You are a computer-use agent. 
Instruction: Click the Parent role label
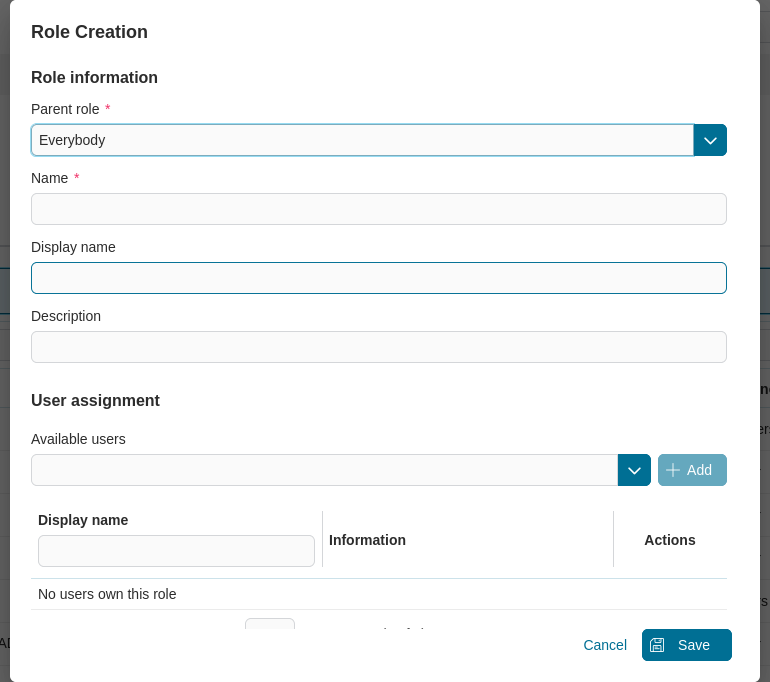click(65, 109)
